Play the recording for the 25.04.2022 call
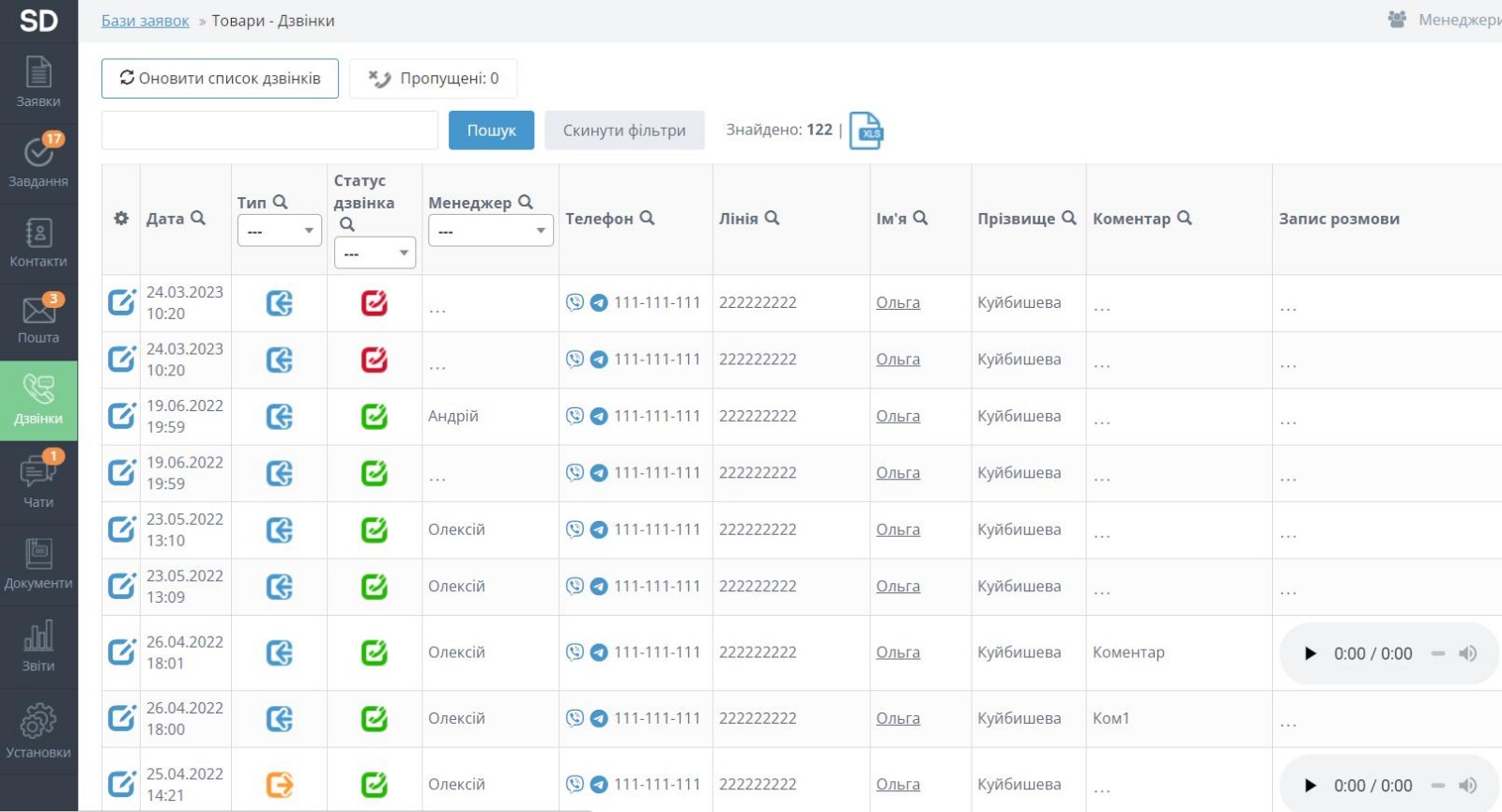 point(1310,786)
